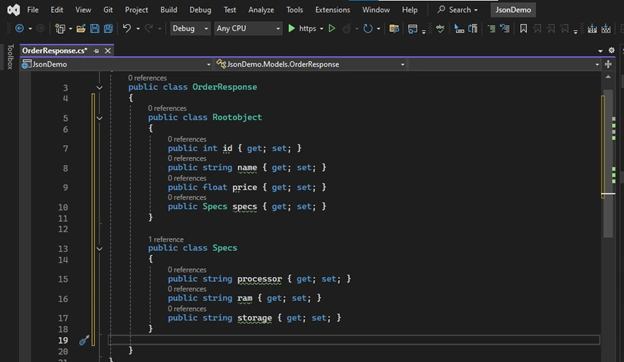
Task: Open the empty member navigation dropdown
Action: [x=504, y=64]
